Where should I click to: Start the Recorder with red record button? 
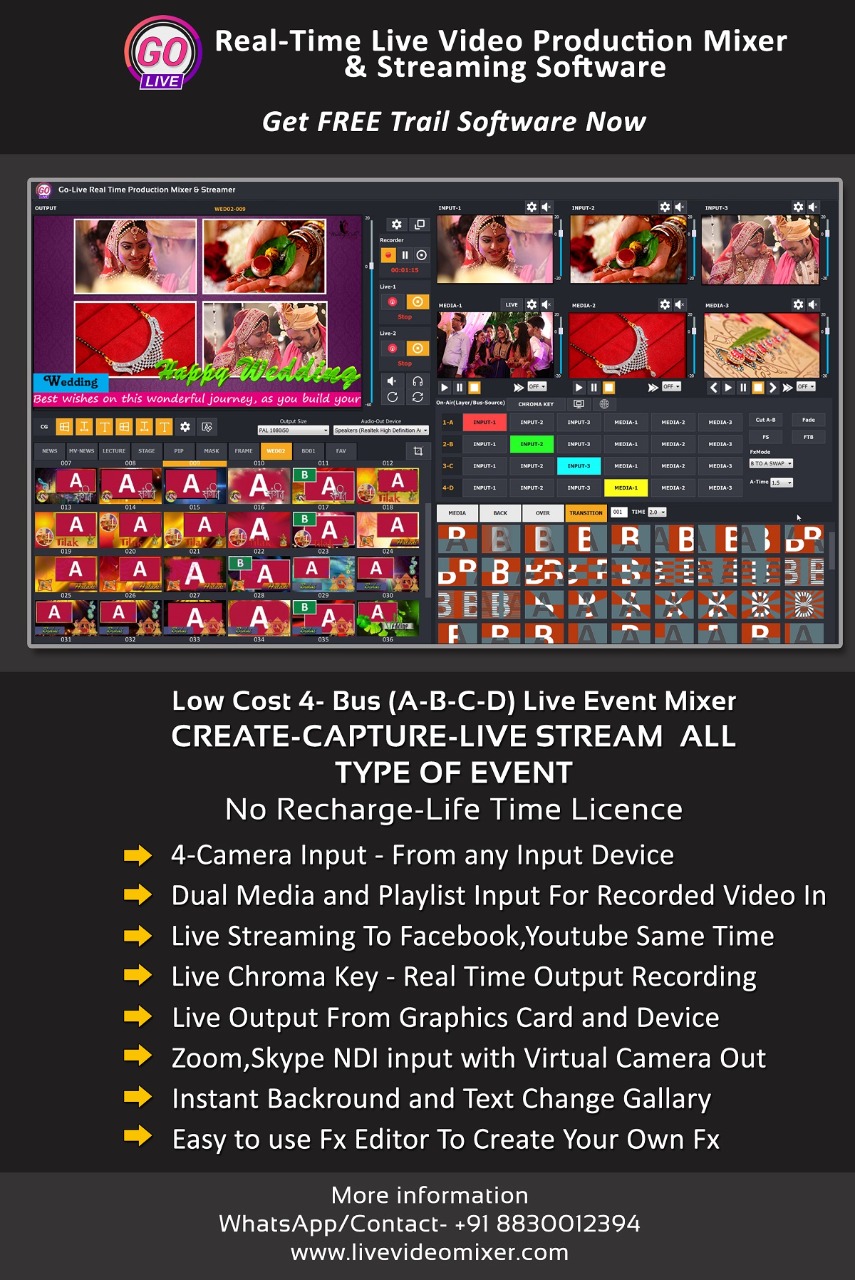coord(387,255)
